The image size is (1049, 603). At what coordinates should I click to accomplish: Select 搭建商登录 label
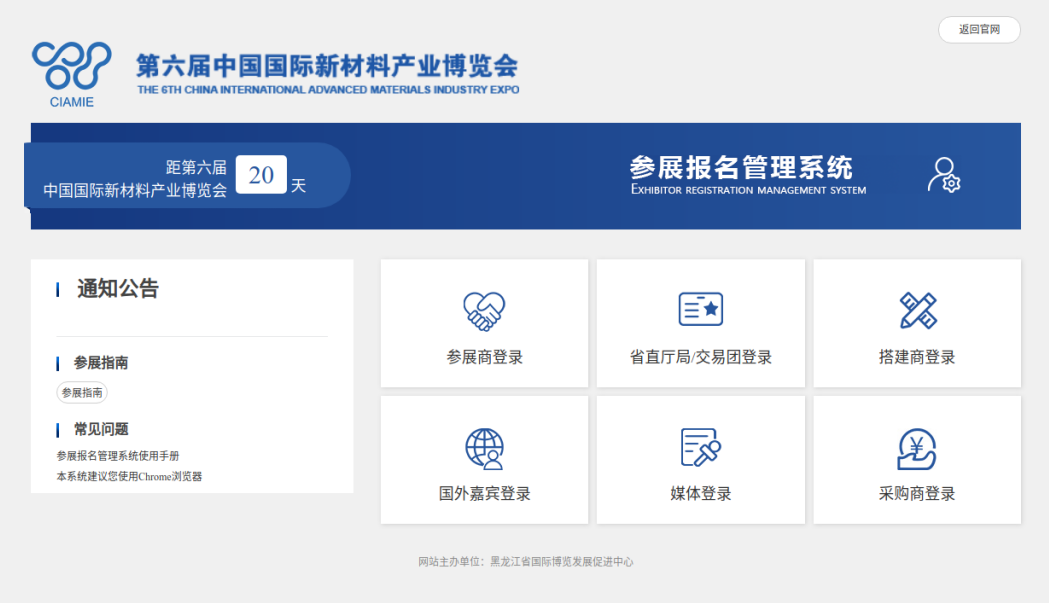[x=917, y=357]
